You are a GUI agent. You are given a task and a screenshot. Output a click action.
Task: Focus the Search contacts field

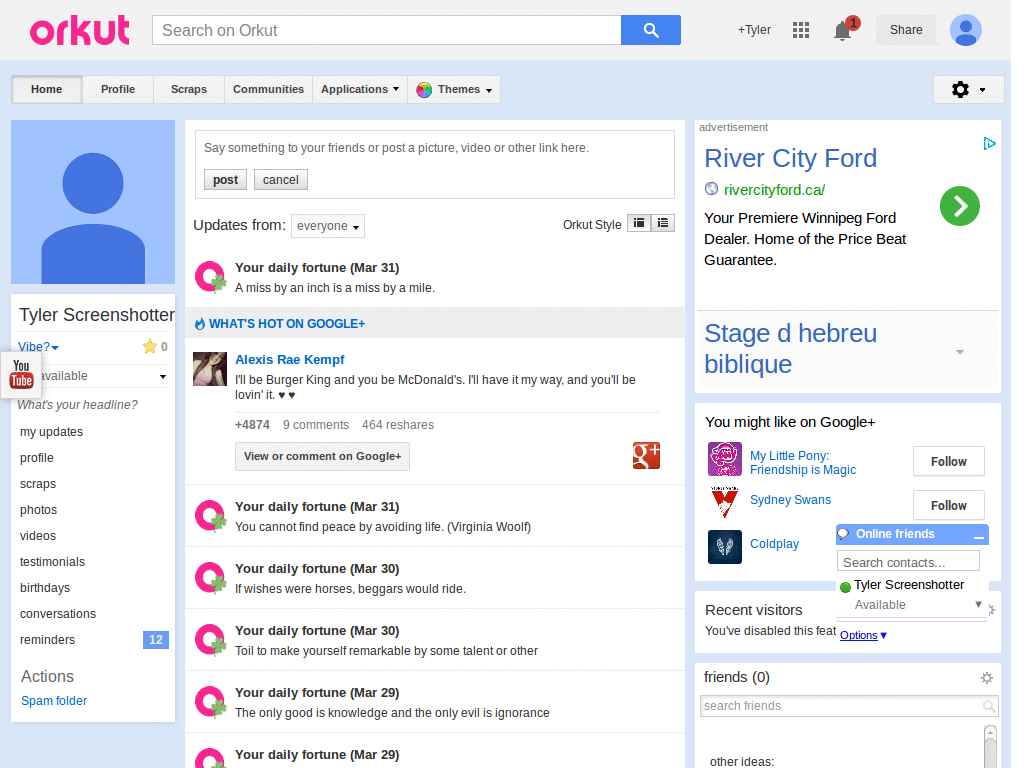click(x=908, y=562)
